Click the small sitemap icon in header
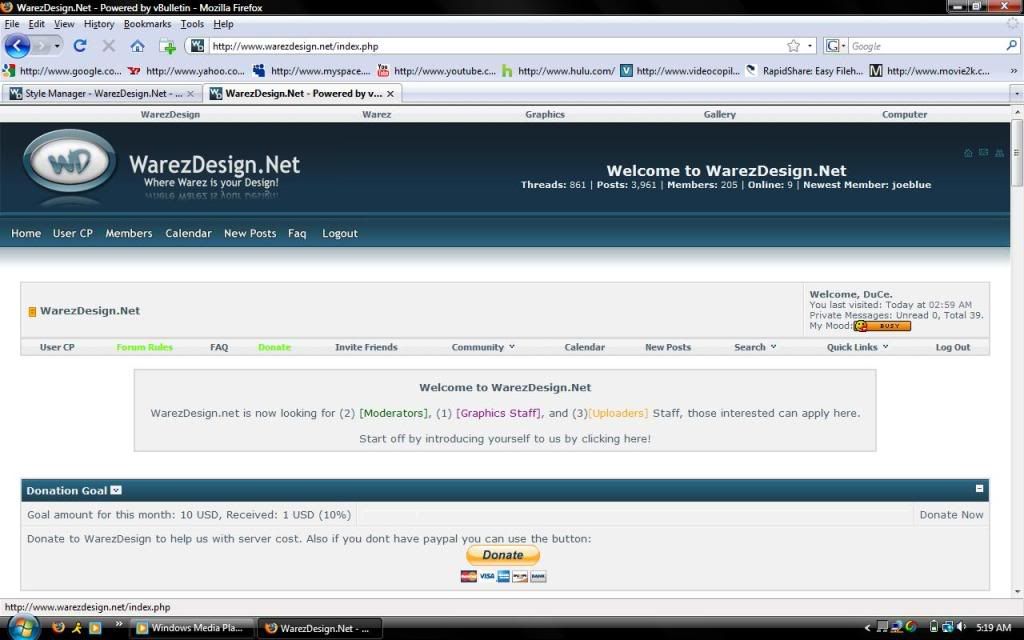 [999, 153]
